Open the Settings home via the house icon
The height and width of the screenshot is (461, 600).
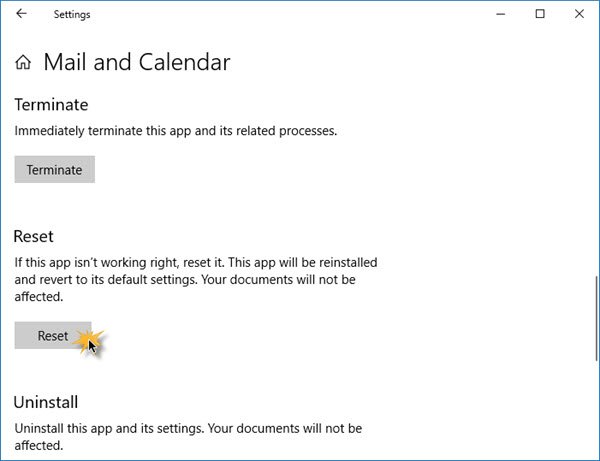23,62
